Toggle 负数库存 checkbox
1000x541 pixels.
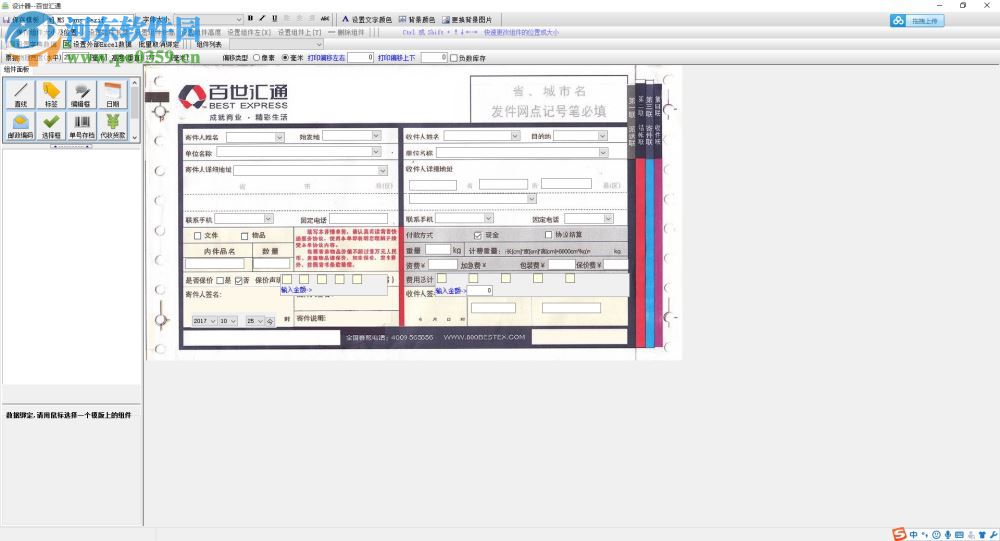(x=454, y=58)
